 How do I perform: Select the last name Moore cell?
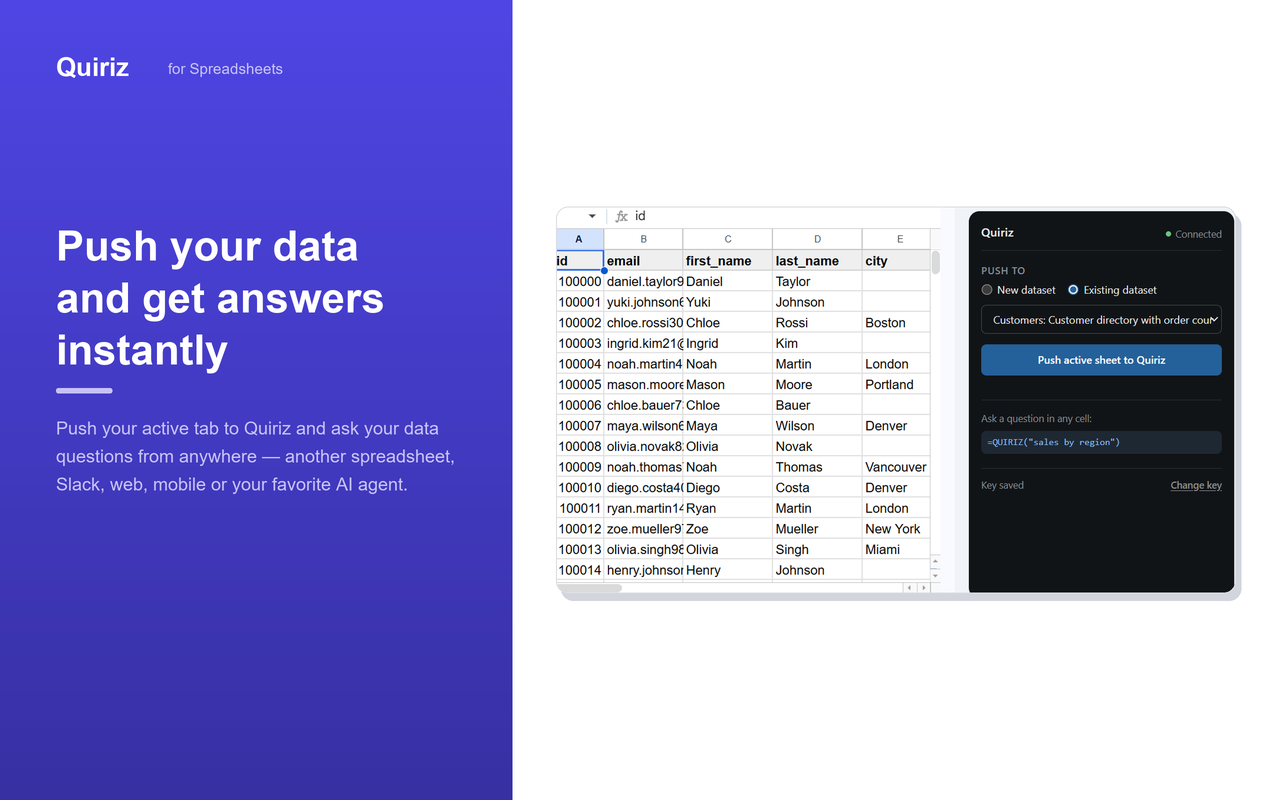(817, 385)
